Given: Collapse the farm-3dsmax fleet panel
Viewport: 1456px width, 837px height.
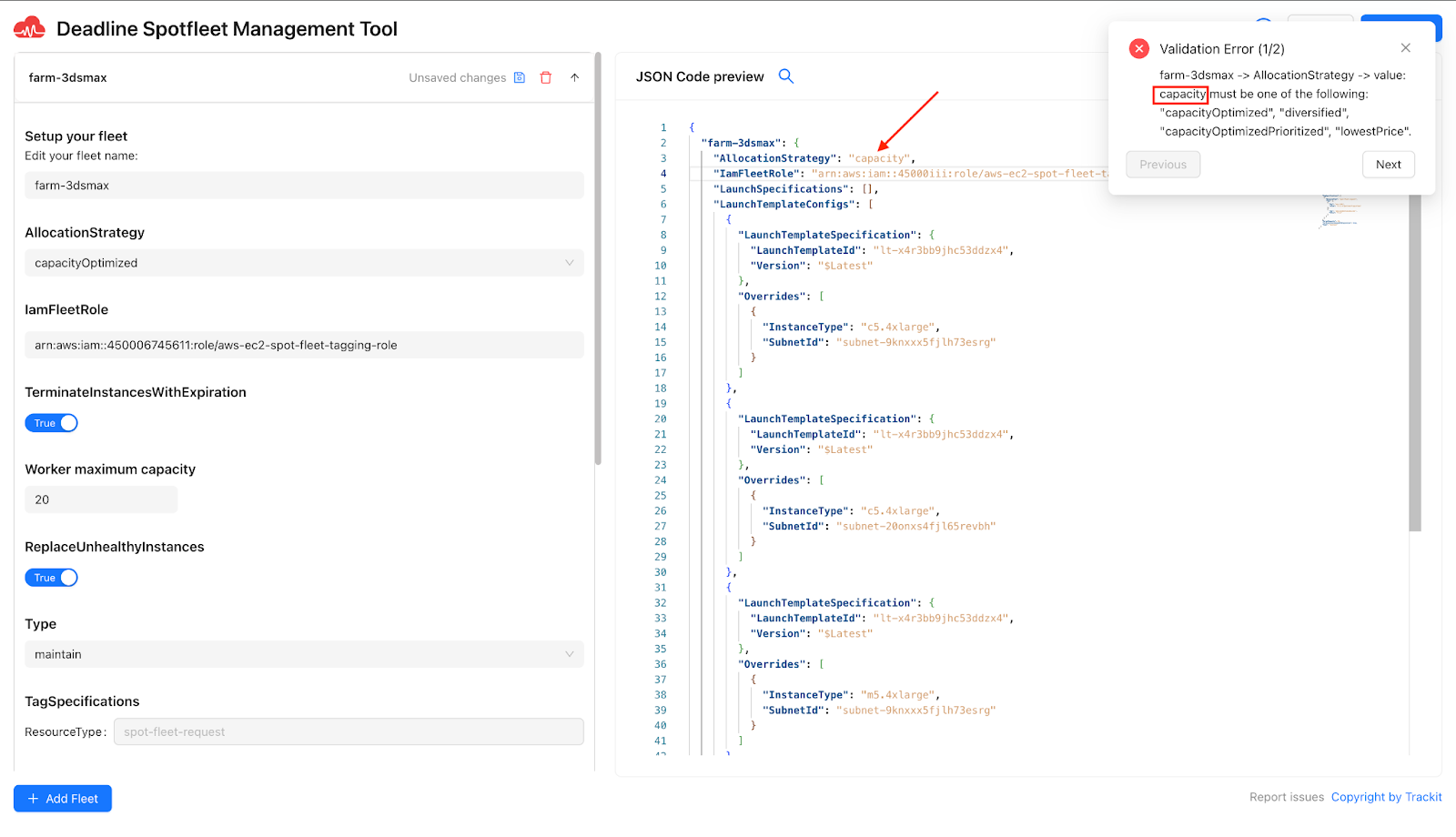Looking at the screenshot, I should pyautogui.click(x=575, y=77).
